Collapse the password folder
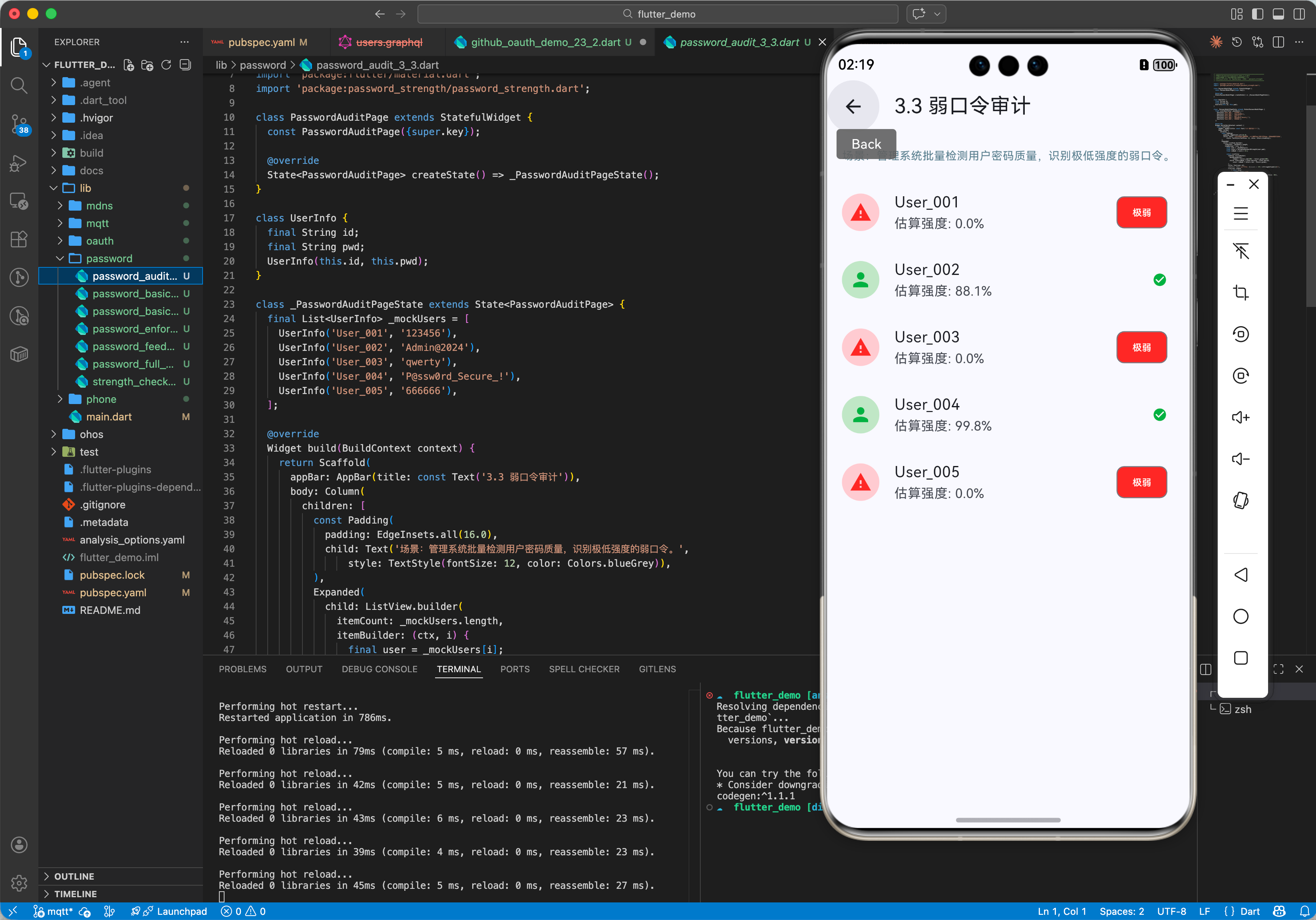 pyautogui.click(x=108, y=259)
